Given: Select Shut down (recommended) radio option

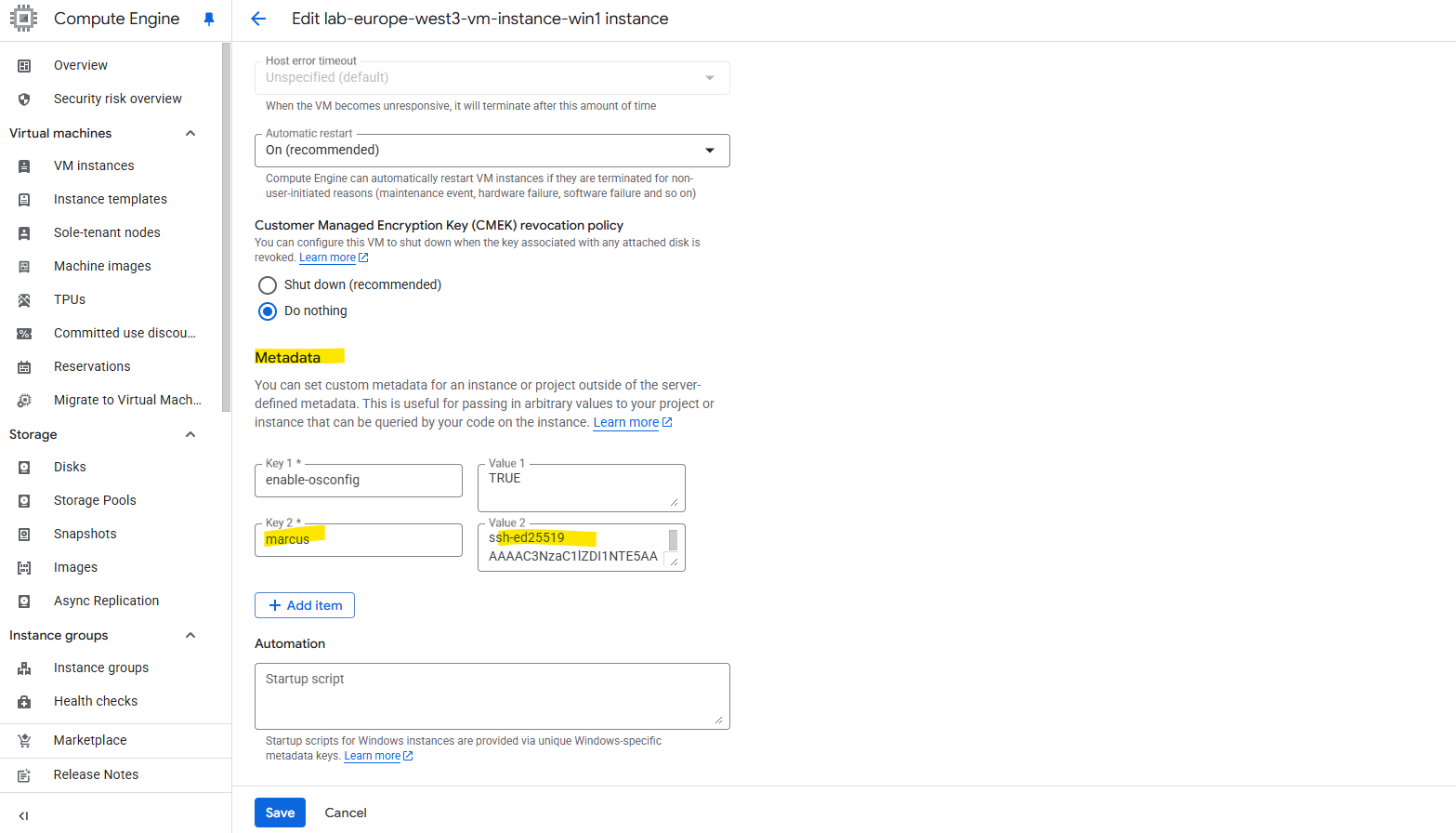Looking at the screenshot, I should click(268, 284).
